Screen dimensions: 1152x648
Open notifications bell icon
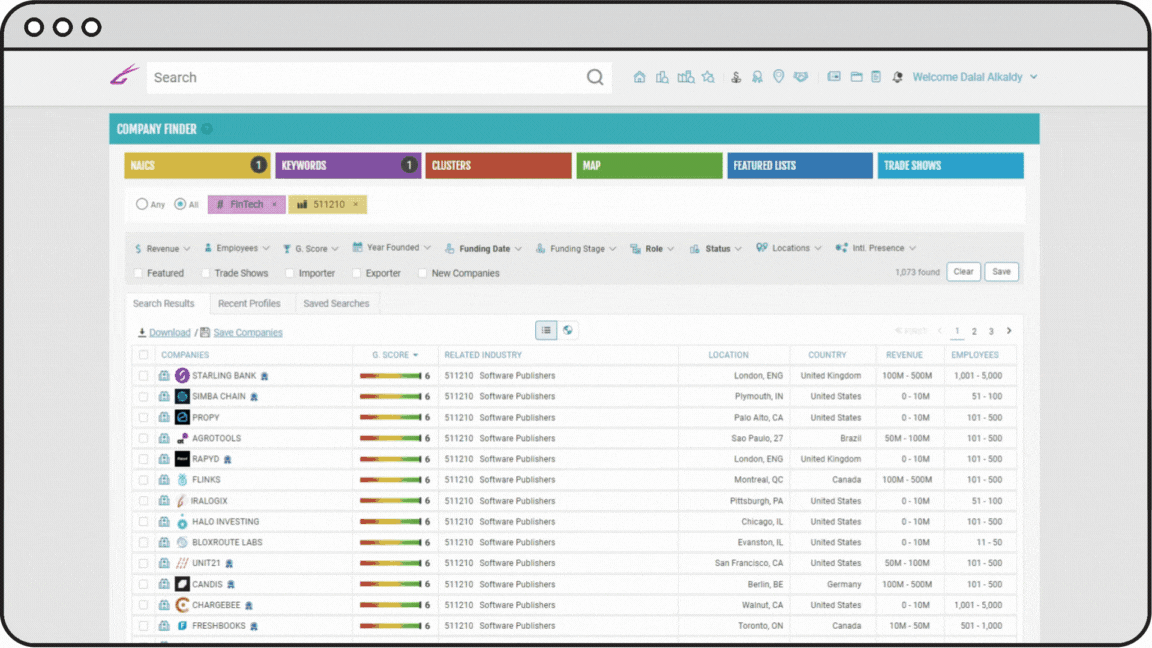click(x=897, y=77)
